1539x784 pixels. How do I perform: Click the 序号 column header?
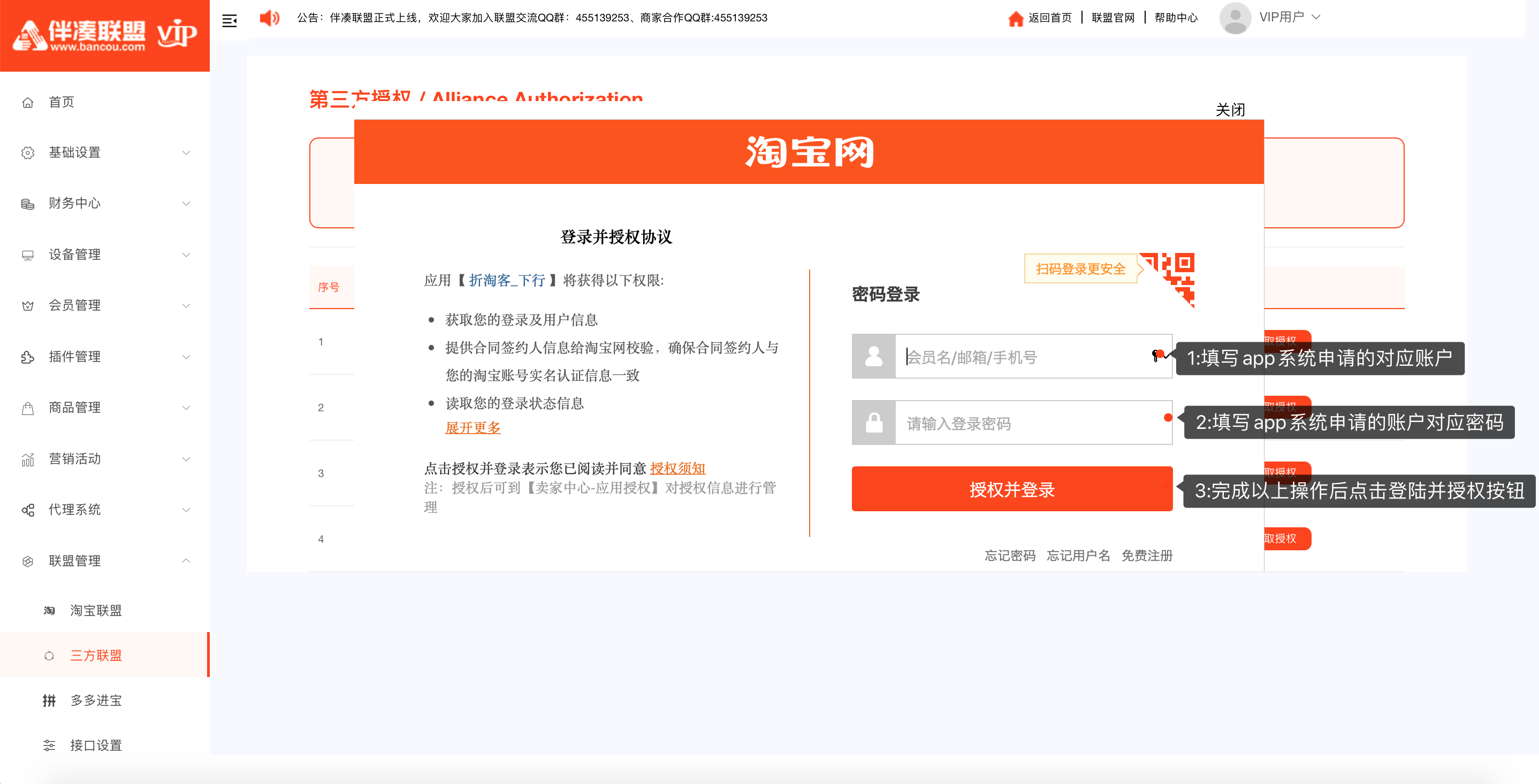[329, 287]
